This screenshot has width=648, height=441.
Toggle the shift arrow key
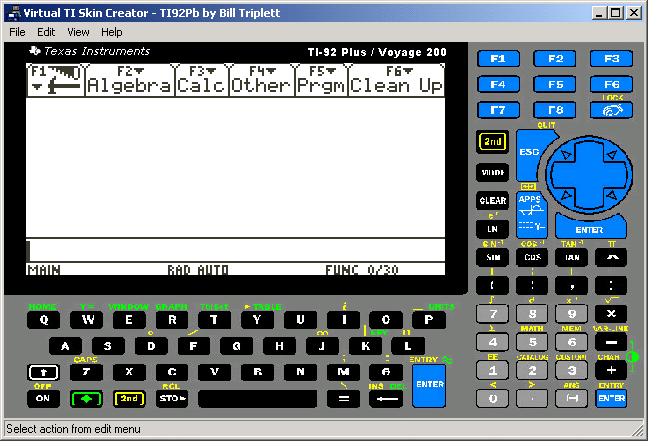43,372
